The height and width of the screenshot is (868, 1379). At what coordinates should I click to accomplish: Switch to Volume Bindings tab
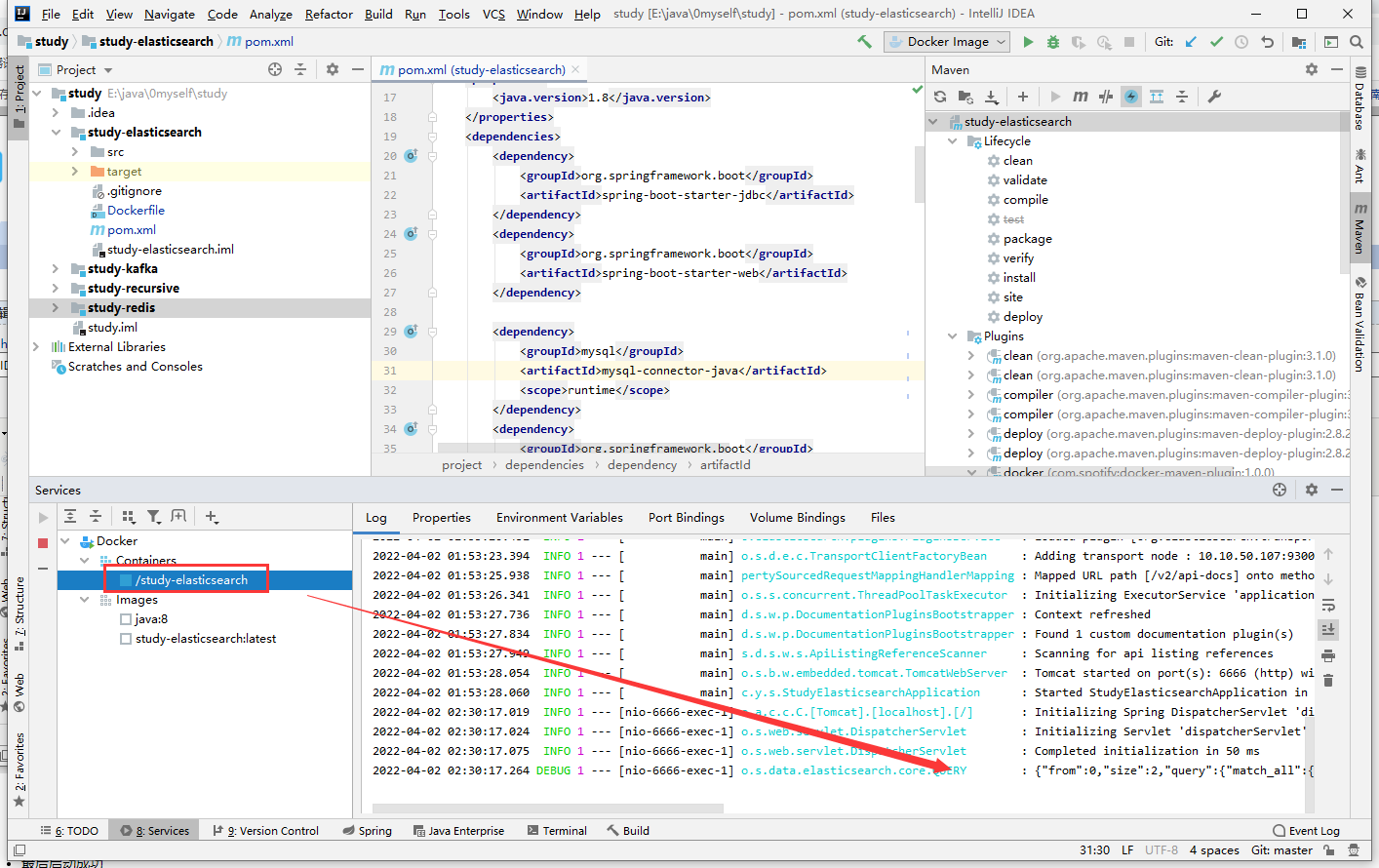(x=797, y=518)
